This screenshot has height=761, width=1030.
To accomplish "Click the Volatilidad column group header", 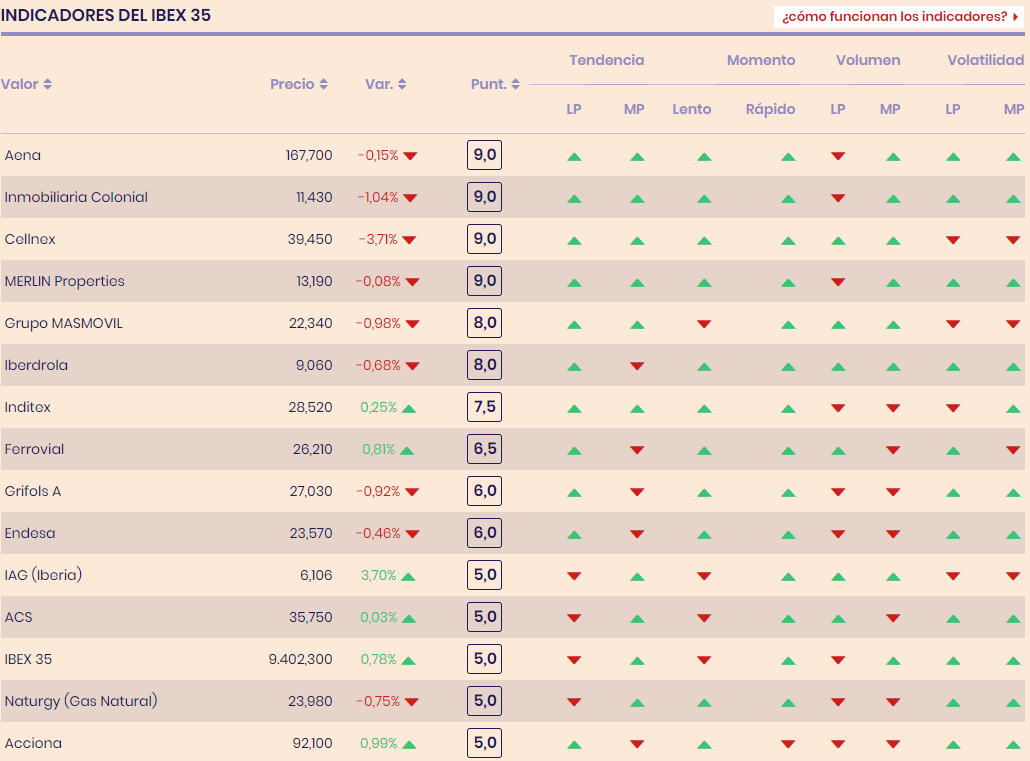I will [985, 61].
